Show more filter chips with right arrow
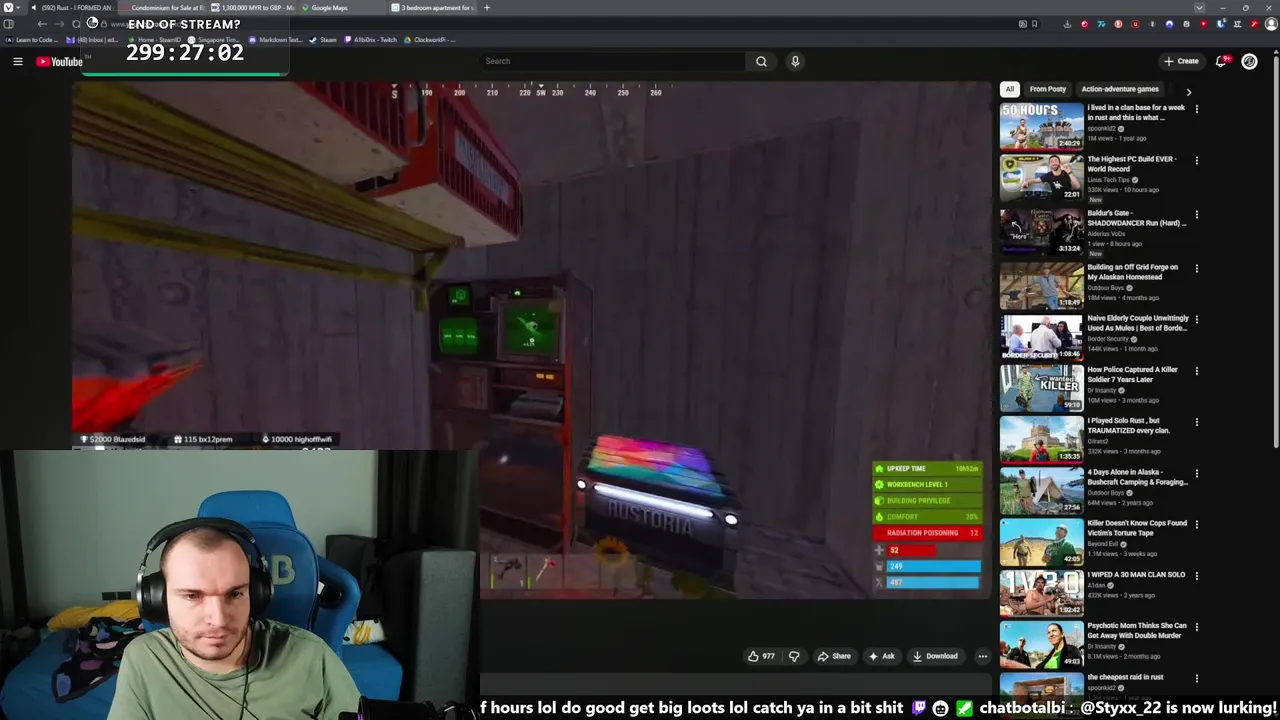1280x720 pixels. [x=1188, y=91]
